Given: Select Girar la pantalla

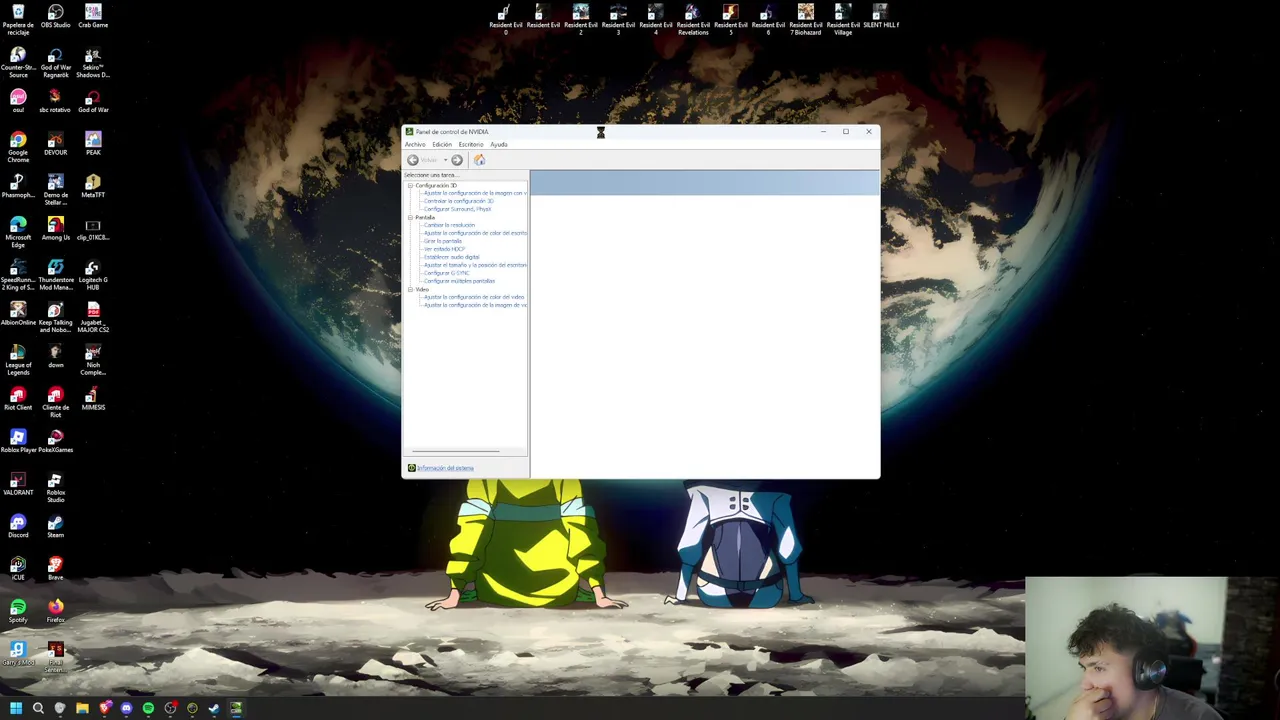Looking at the screenshot, I should tap(443, 241).
